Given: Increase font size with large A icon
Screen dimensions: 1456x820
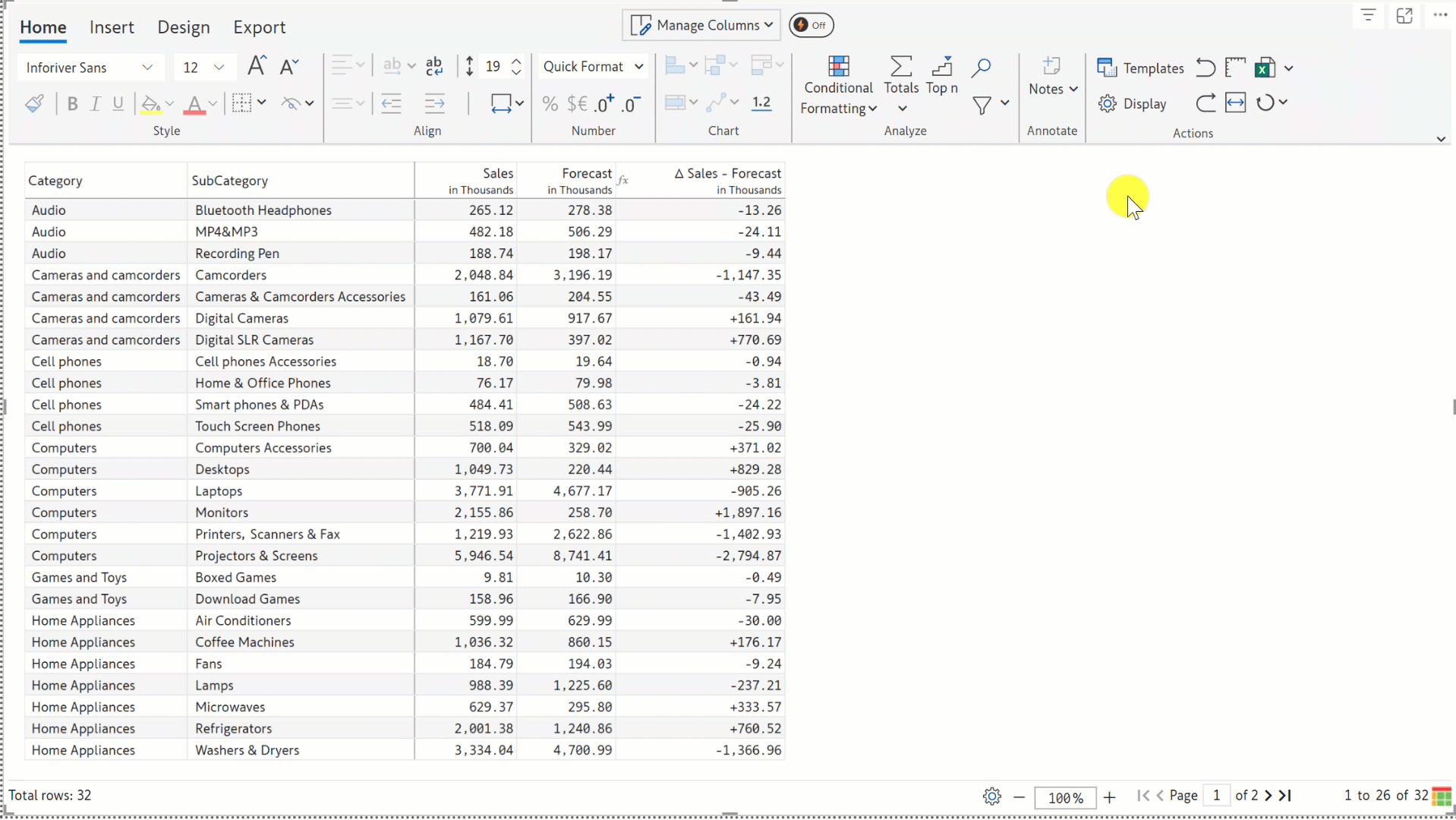Looking at the screenshot, I should 257,66.
